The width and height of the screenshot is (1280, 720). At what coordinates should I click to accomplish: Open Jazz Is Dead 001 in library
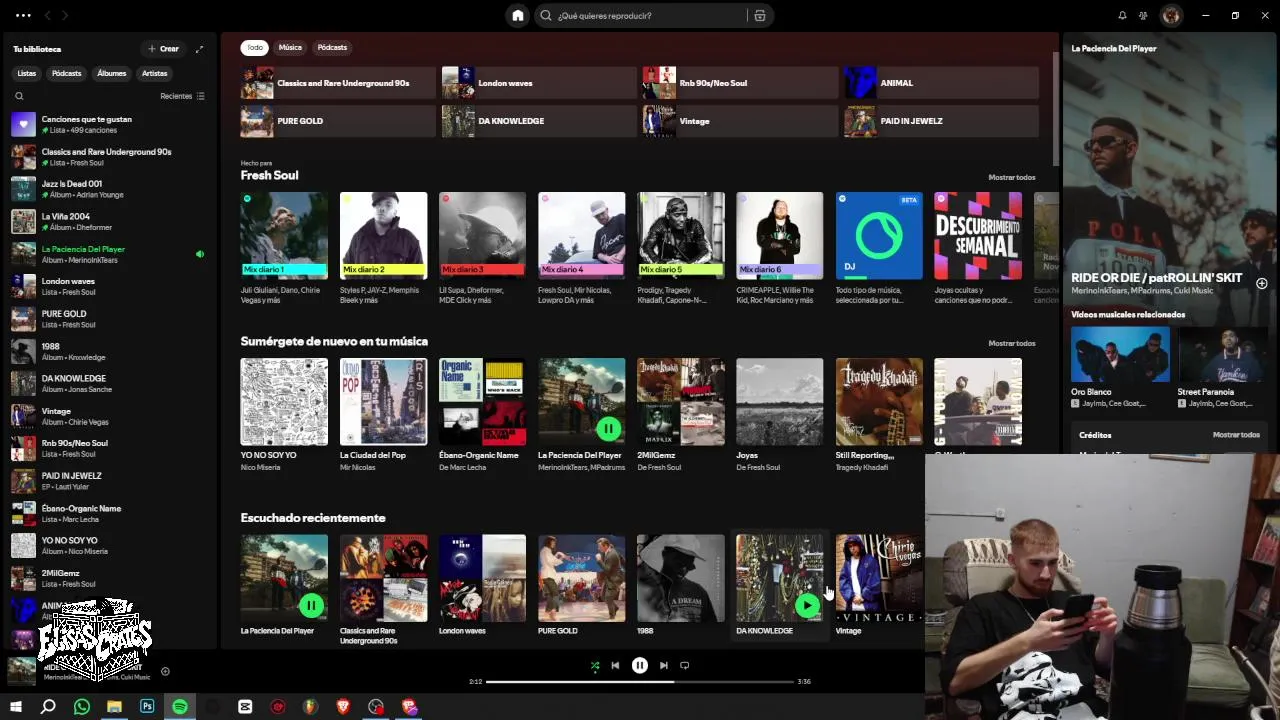109,189
